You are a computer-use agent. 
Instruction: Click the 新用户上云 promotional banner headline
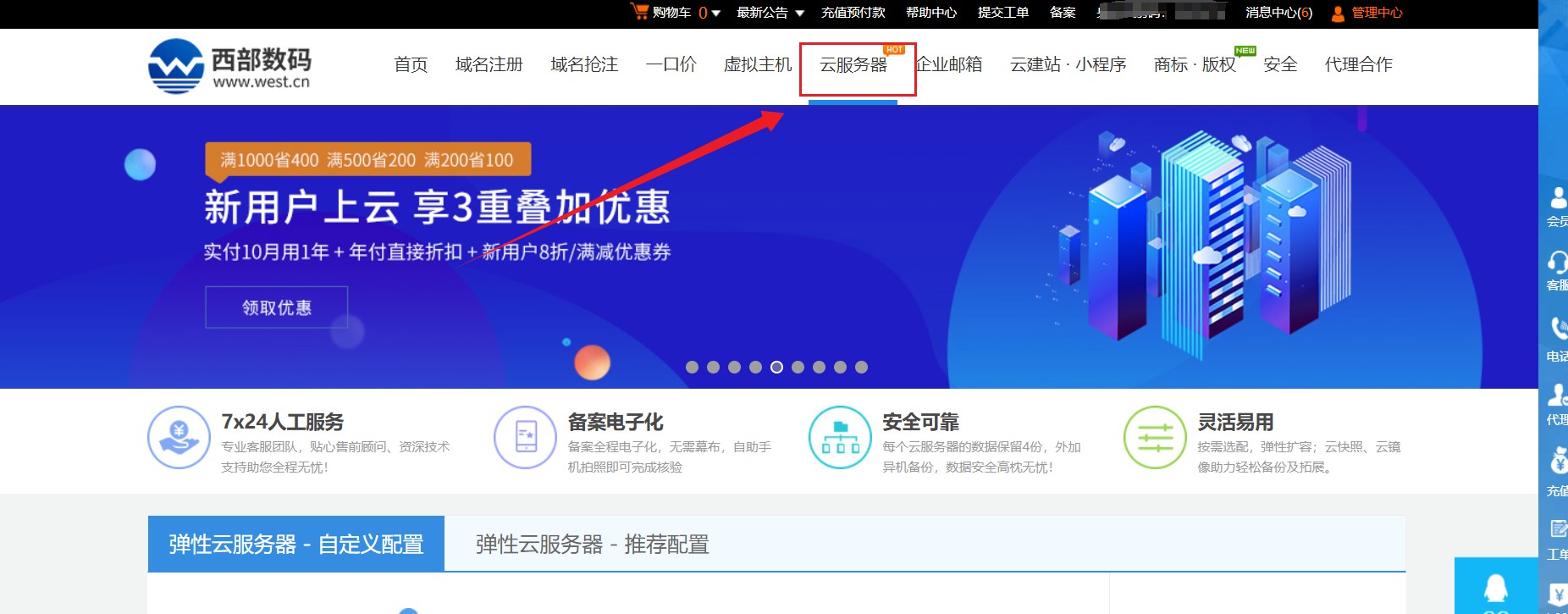(x=437, y=207)
